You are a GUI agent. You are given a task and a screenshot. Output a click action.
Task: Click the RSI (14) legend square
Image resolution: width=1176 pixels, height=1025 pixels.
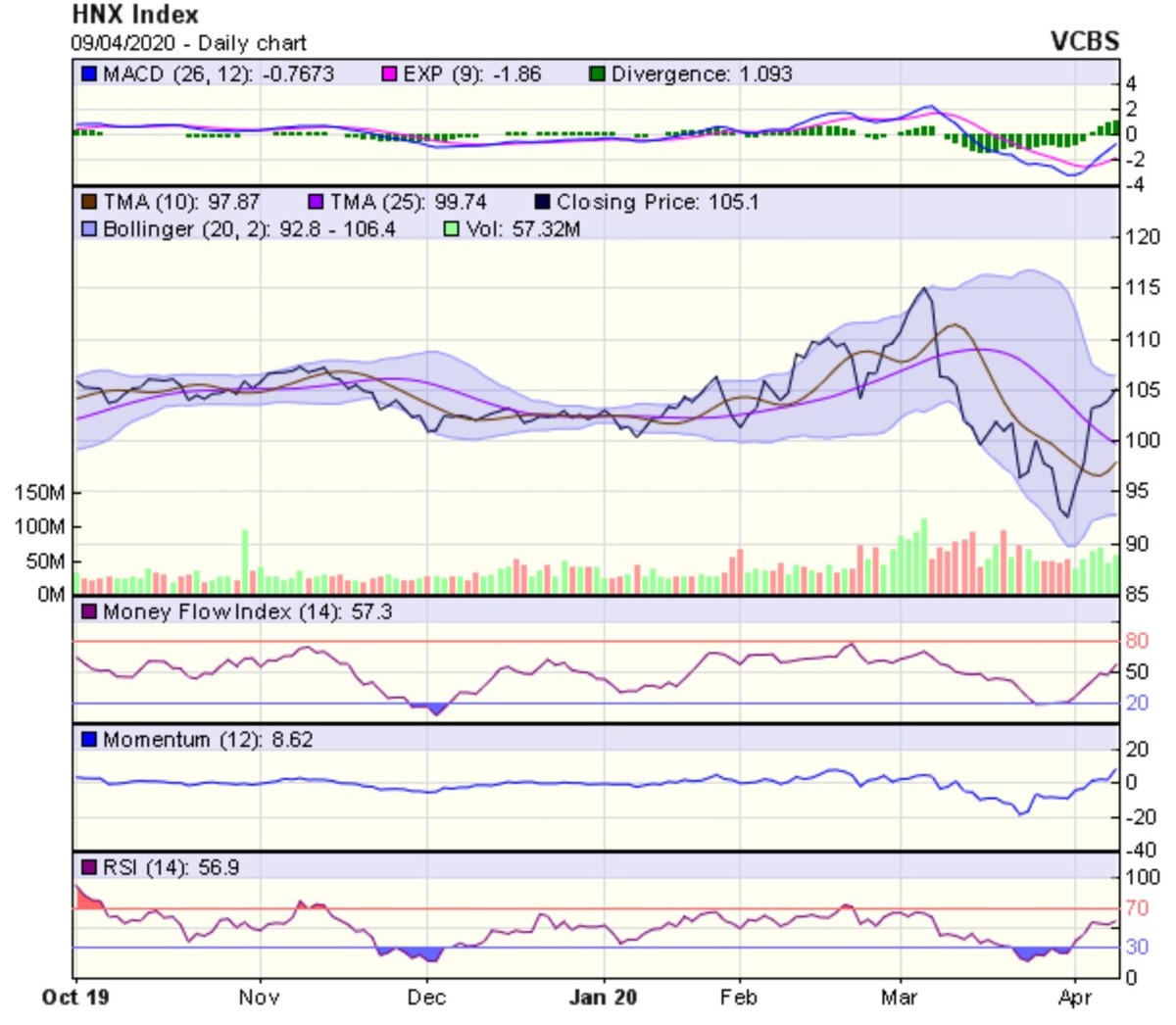[89, 868]
